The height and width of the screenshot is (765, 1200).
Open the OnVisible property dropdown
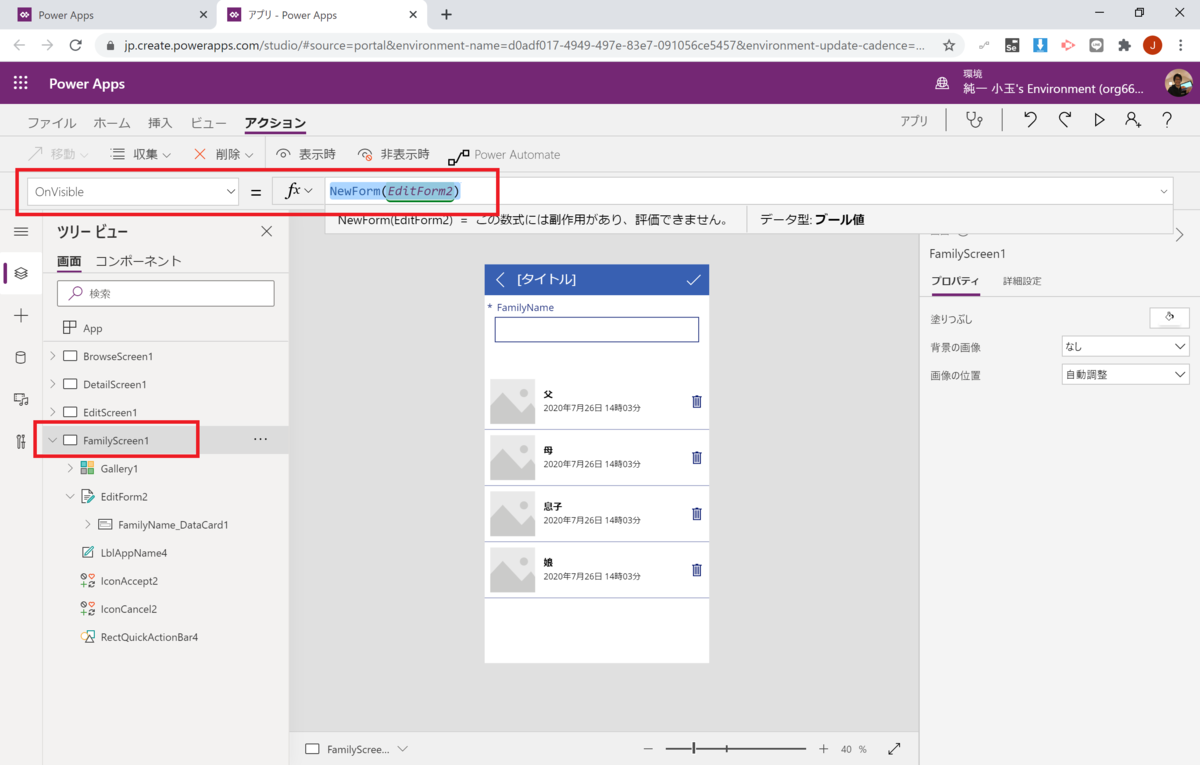[x=133, y=191]
